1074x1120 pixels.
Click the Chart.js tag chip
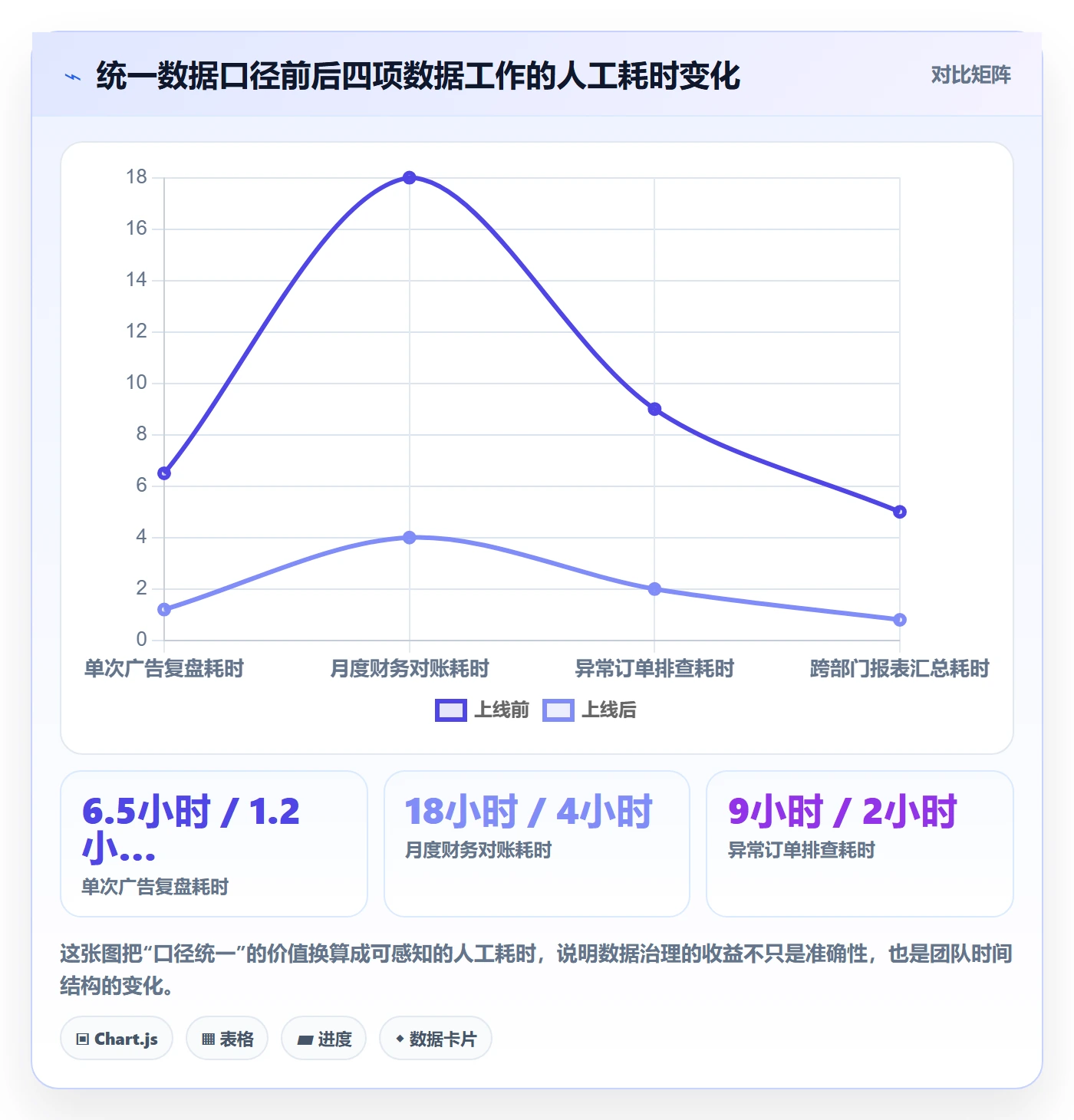click(117, 1039)
